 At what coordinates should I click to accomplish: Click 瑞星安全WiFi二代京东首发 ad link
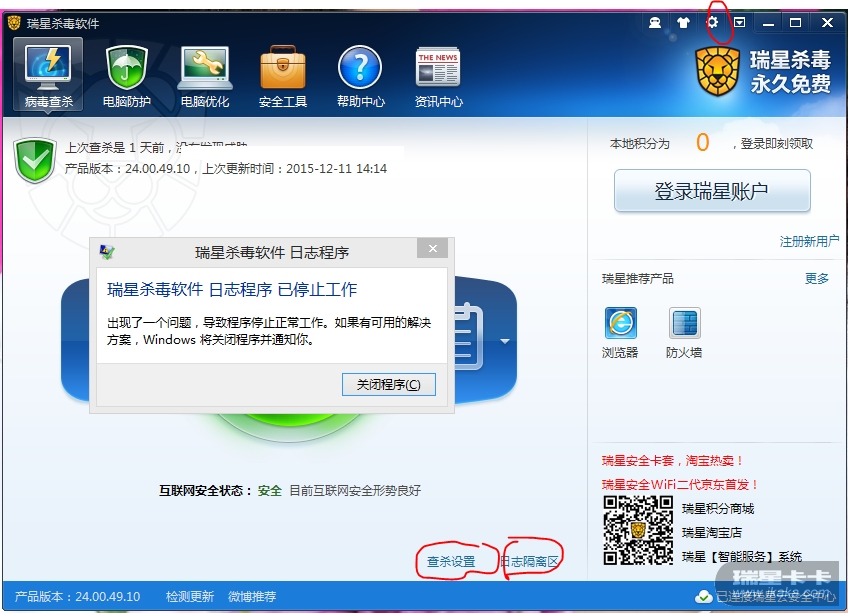coord(680,484)
